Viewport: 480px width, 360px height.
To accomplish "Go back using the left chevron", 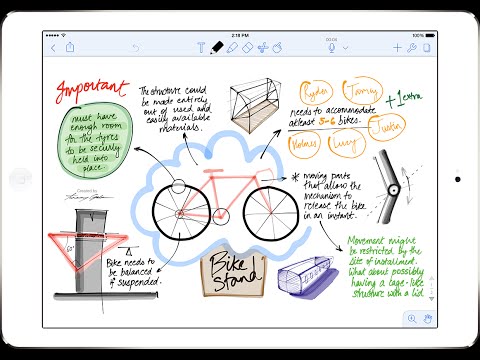I will tap(53, 48).
